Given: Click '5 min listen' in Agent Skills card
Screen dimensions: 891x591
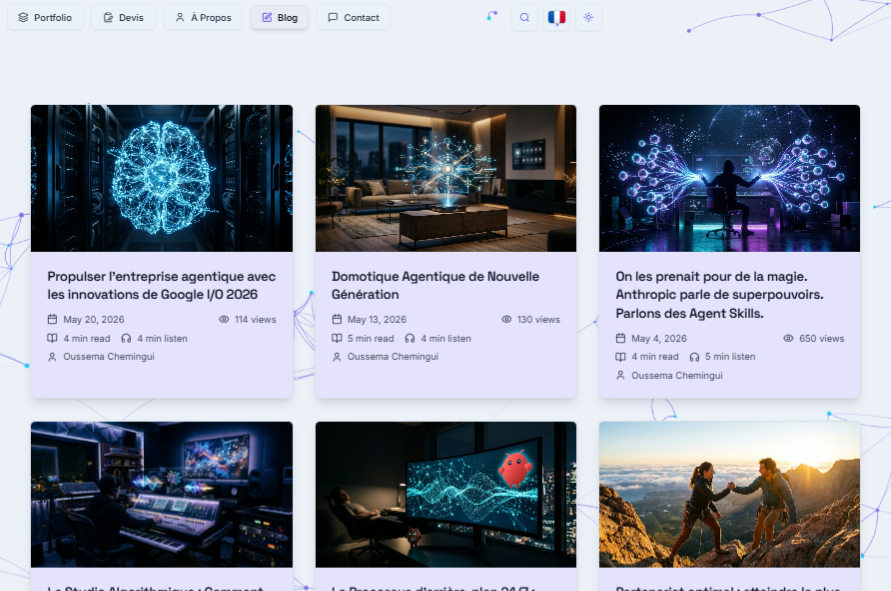Looking at the screenshot, I should click(x=730, y=357).
